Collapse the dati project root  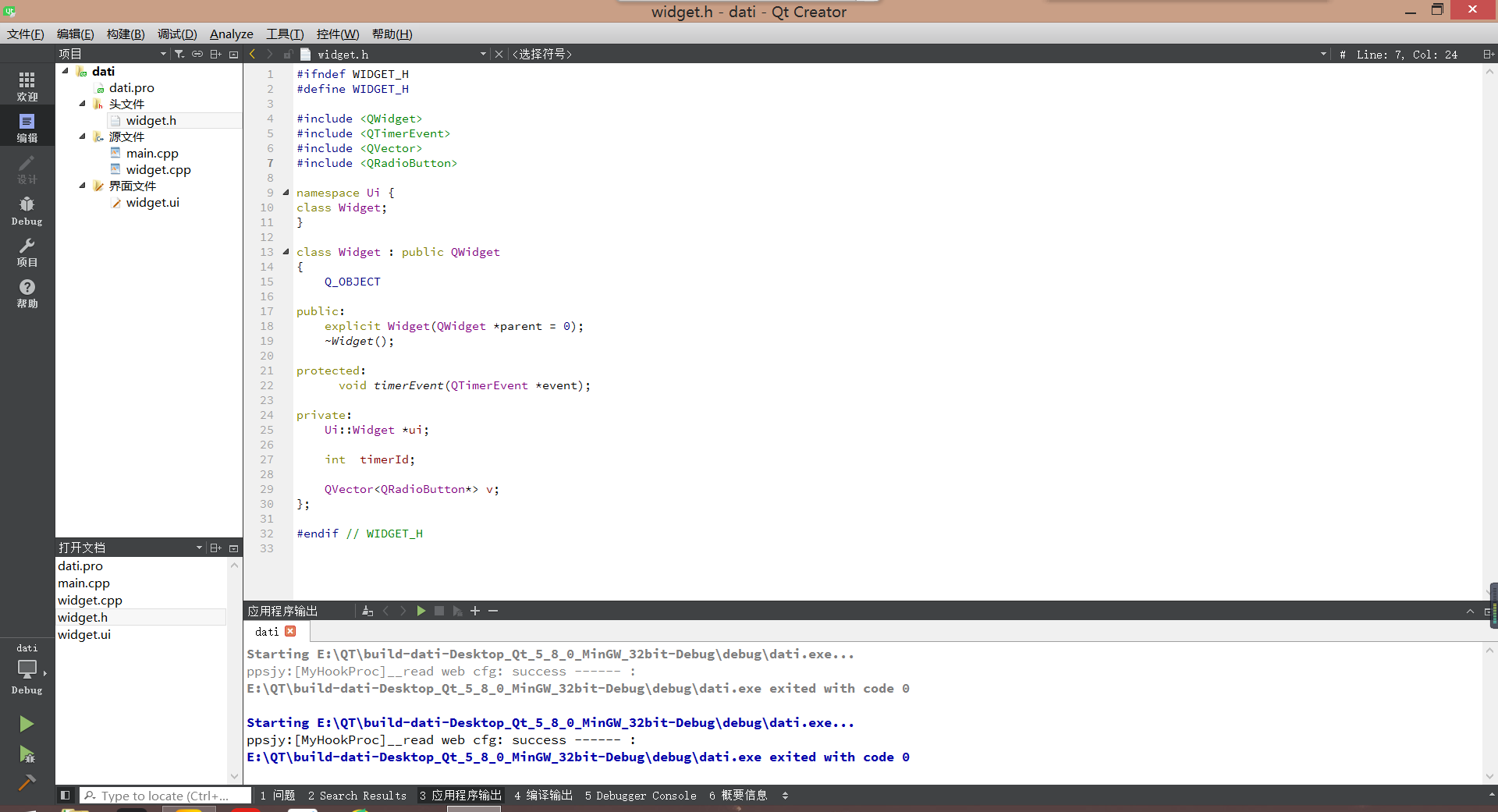coord(66,71)
